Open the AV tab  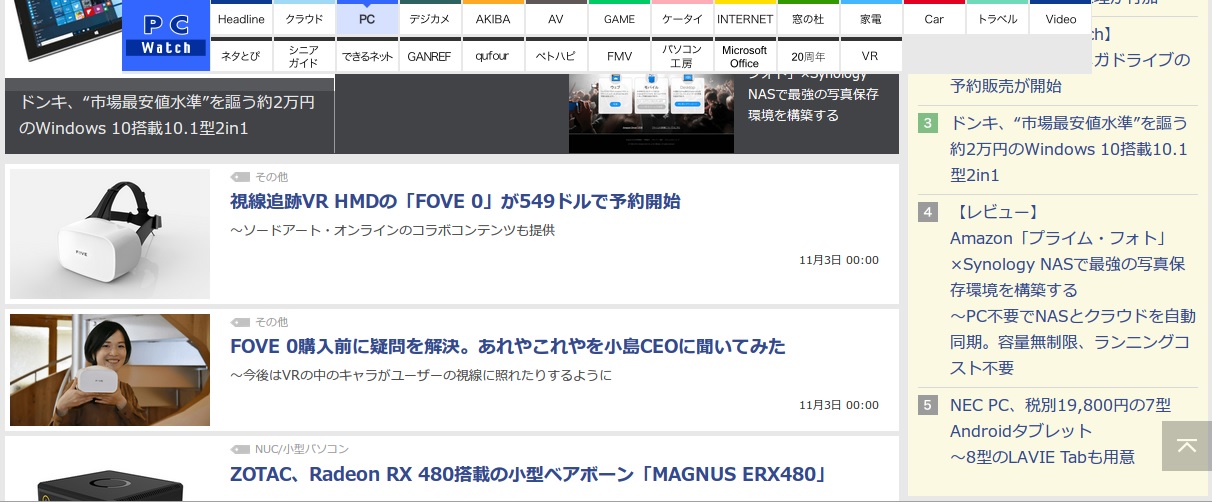pyautogui.click(x=556, y=19)
